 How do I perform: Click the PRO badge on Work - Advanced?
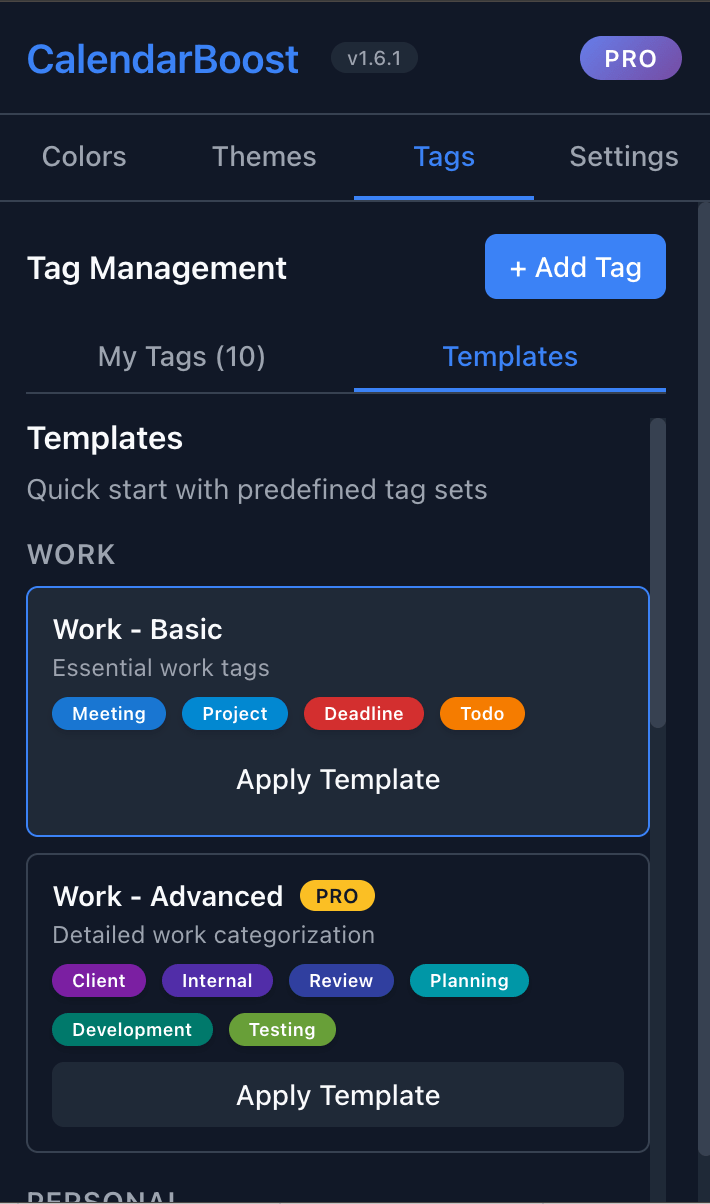tap(337, 895)
